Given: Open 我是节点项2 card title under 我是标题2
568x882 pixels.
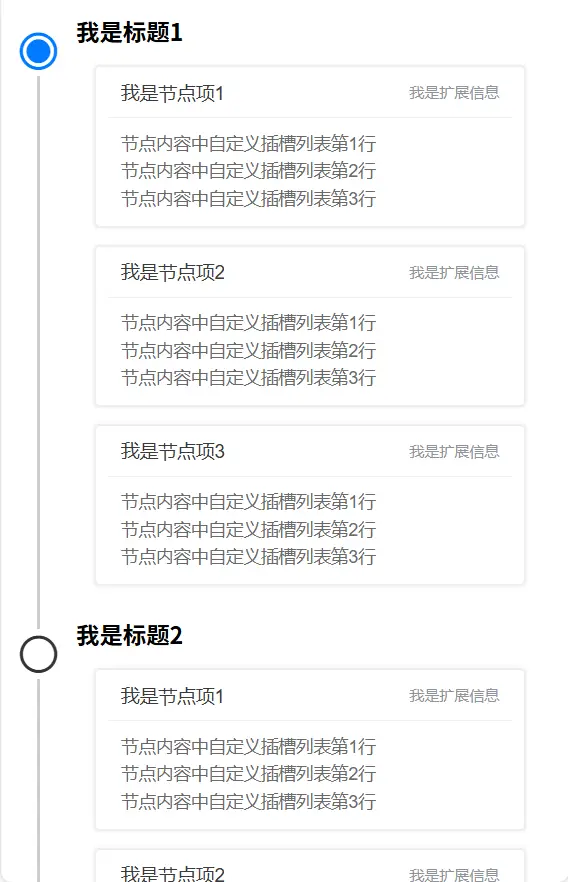Looking at the screenshot, I should (172, 873).
